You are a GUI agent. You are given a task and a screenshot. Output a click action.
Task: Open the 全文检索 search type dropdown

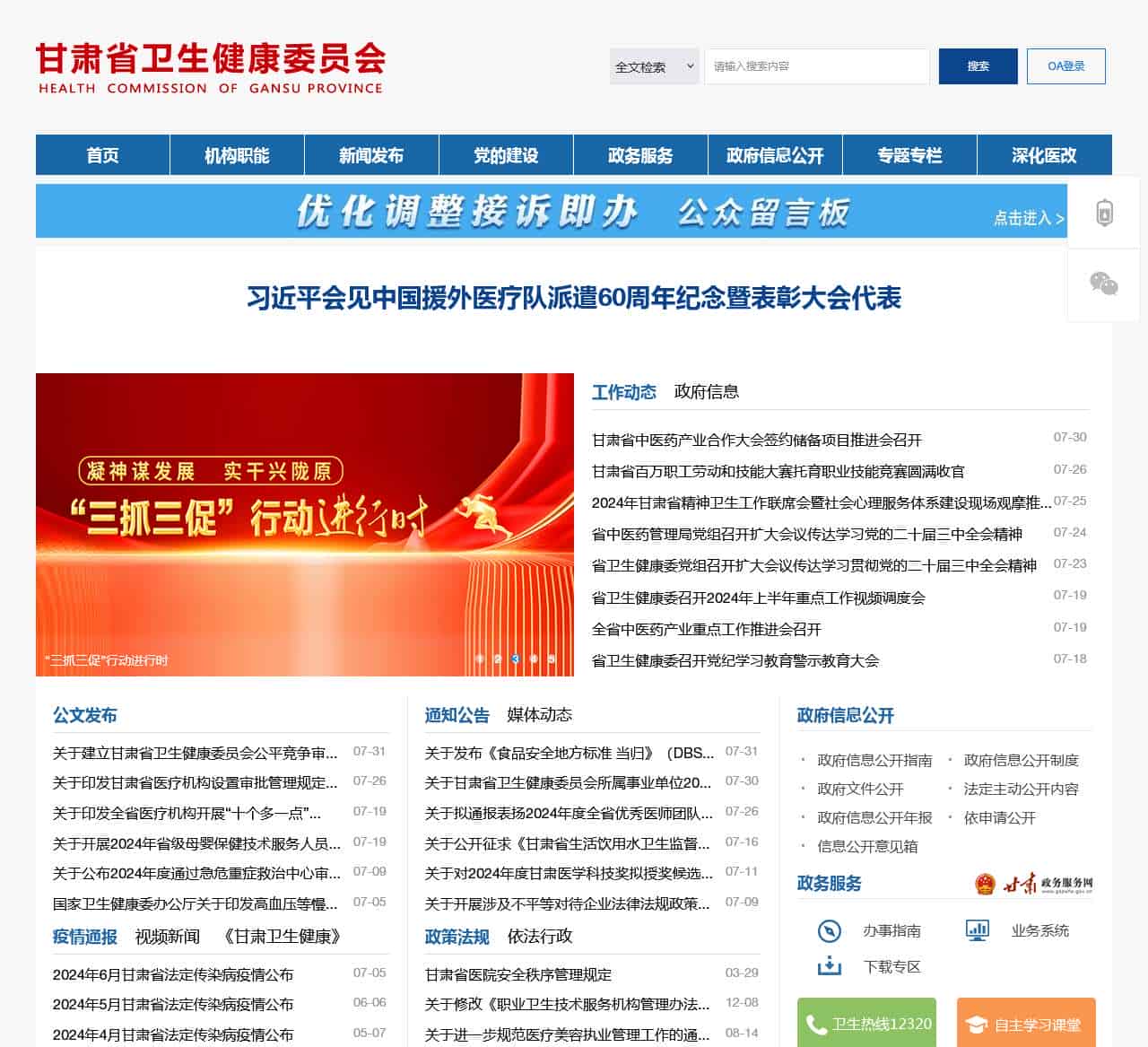[x=654, y=65]
